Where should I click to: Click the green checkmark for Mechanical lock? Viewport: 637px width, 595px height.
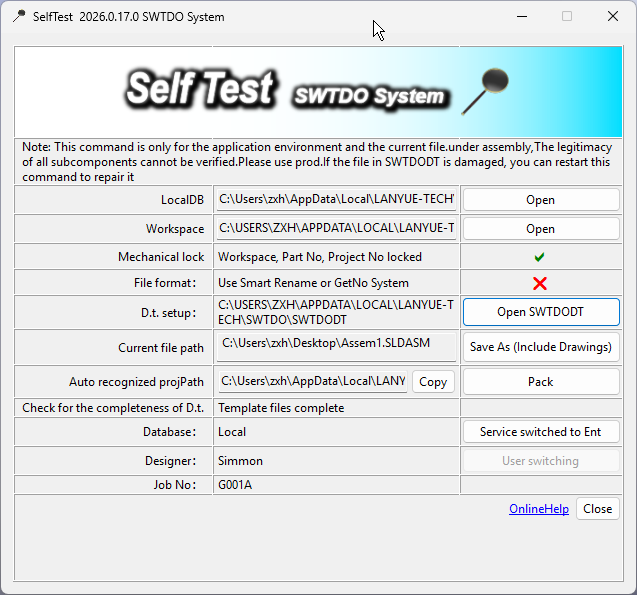[x=540, y=257]
